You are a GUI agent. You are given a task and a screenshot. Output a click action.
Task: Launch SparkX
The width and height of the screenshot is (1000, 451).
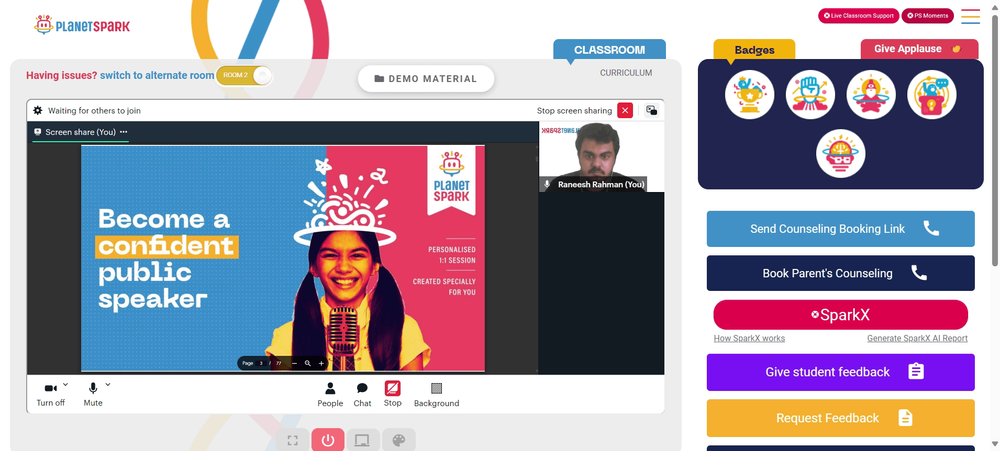point(841,315)
